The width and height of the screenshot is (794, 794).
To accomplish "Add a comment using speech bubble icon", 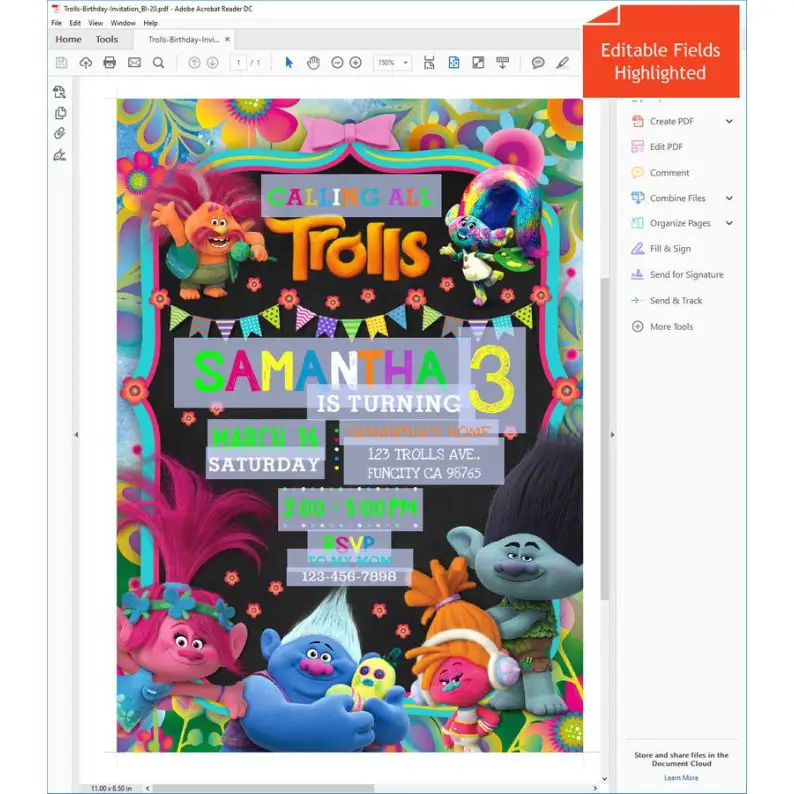I will click(538, 62).
